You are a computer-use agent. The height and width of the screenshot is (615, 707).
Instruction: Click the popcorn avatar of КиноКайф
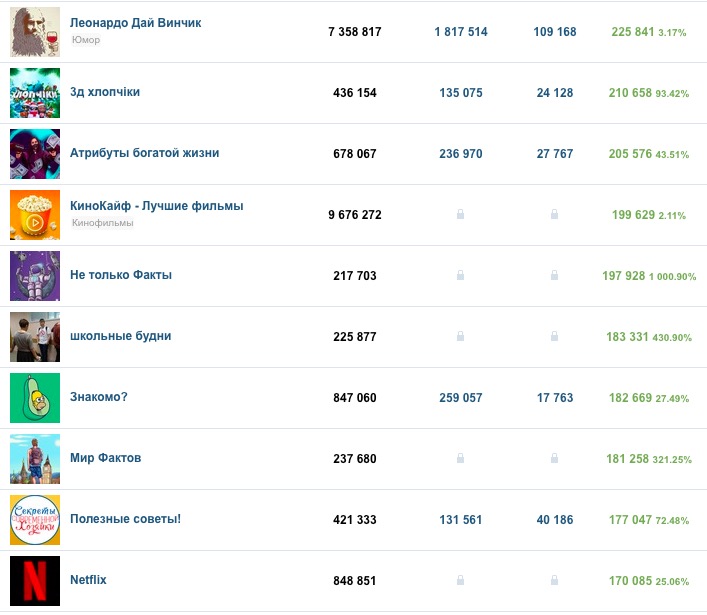click(35, 215)
